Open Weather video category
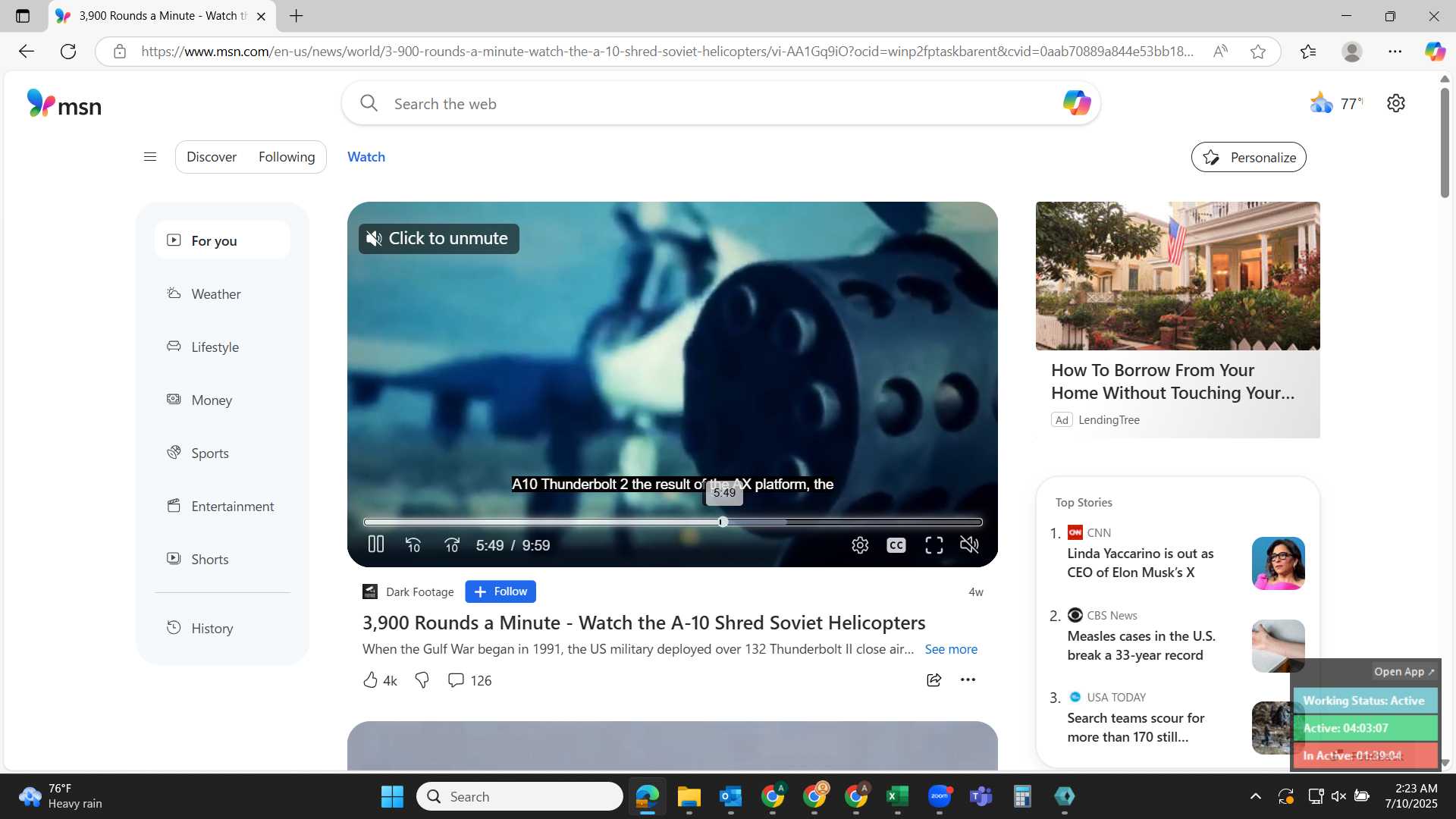Image resolution: width=1456 pixels, height=819 pixels. tap(222, 293)
